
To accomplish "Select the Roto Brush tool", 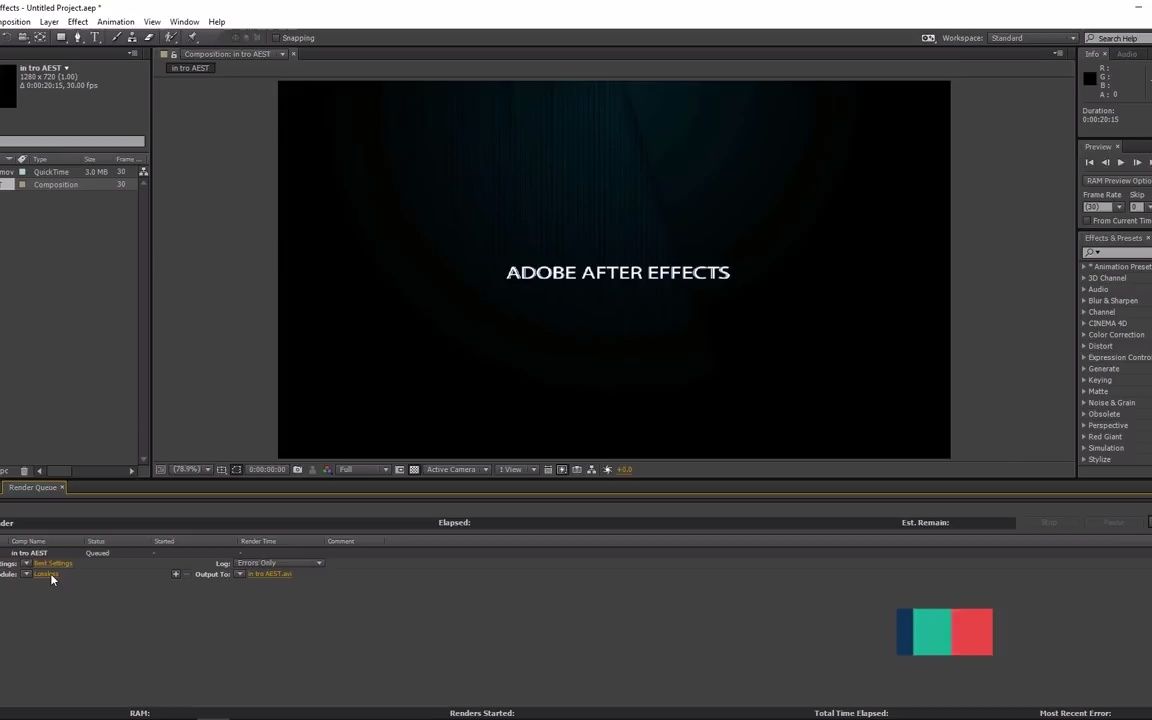I will (x=171, y=37).
